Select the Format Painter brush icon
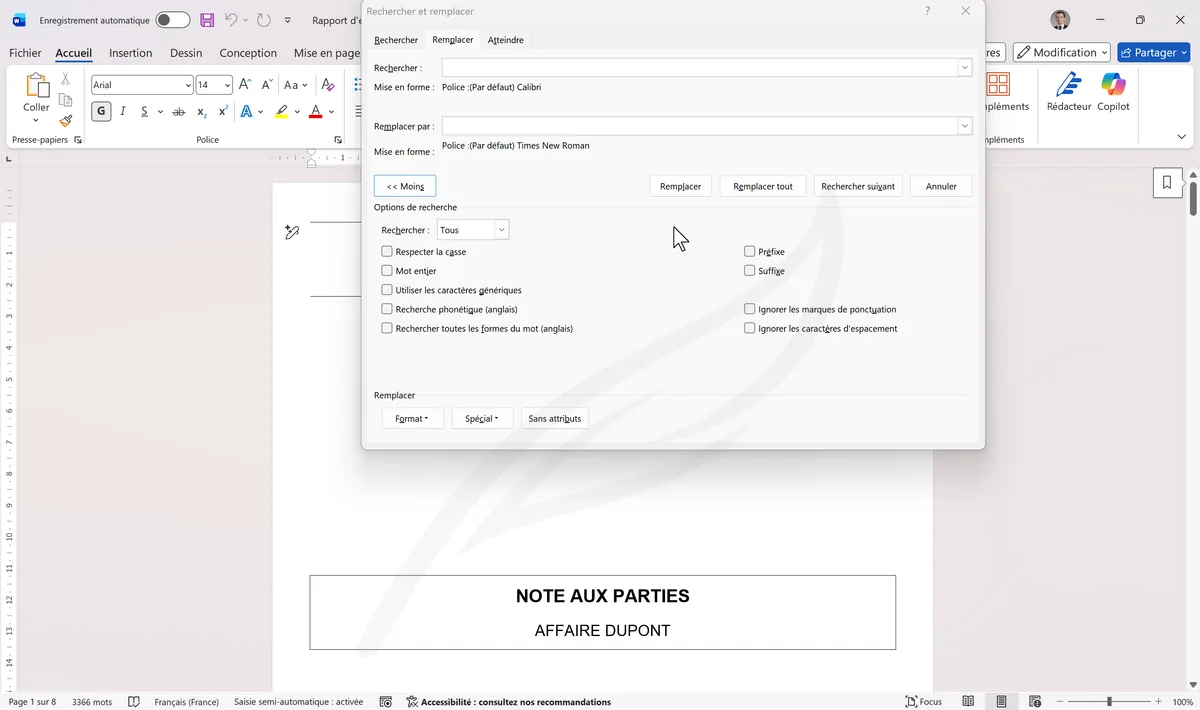 [x=65, y=121]
